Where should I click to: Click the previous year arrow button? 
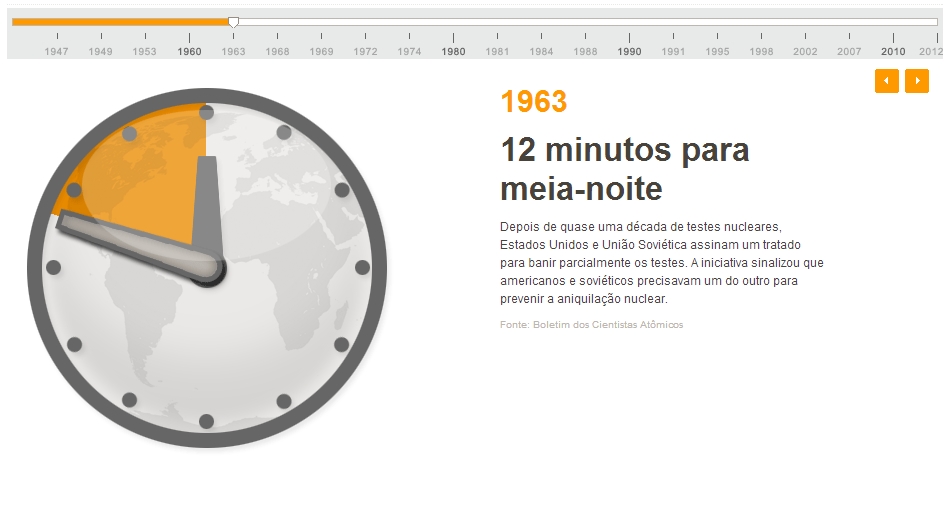tap(886, 81)
